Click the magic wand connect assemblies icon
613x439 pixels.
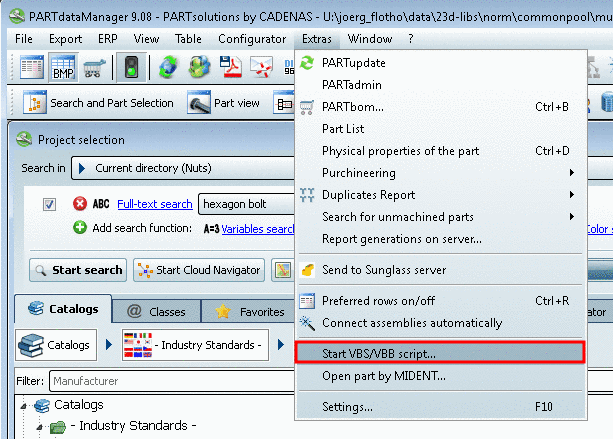pos(307,323)
